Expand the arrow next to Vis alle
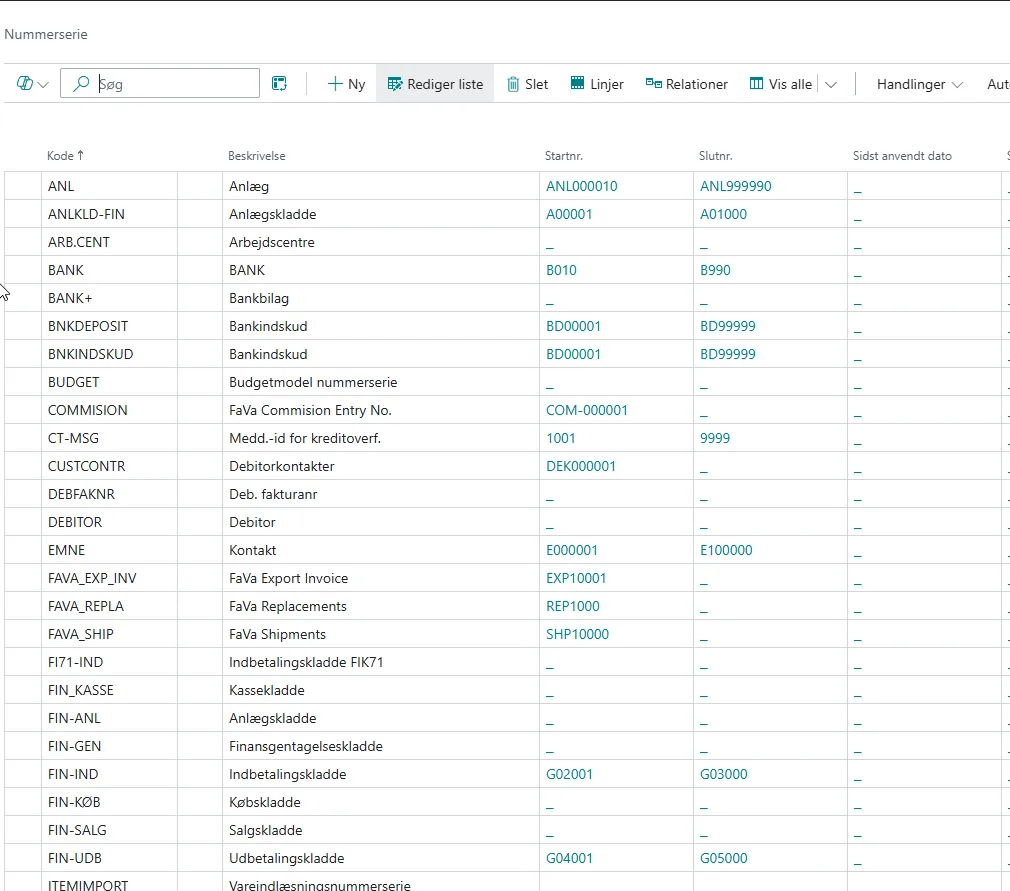 pyautogui.click(x=830, y=84)
